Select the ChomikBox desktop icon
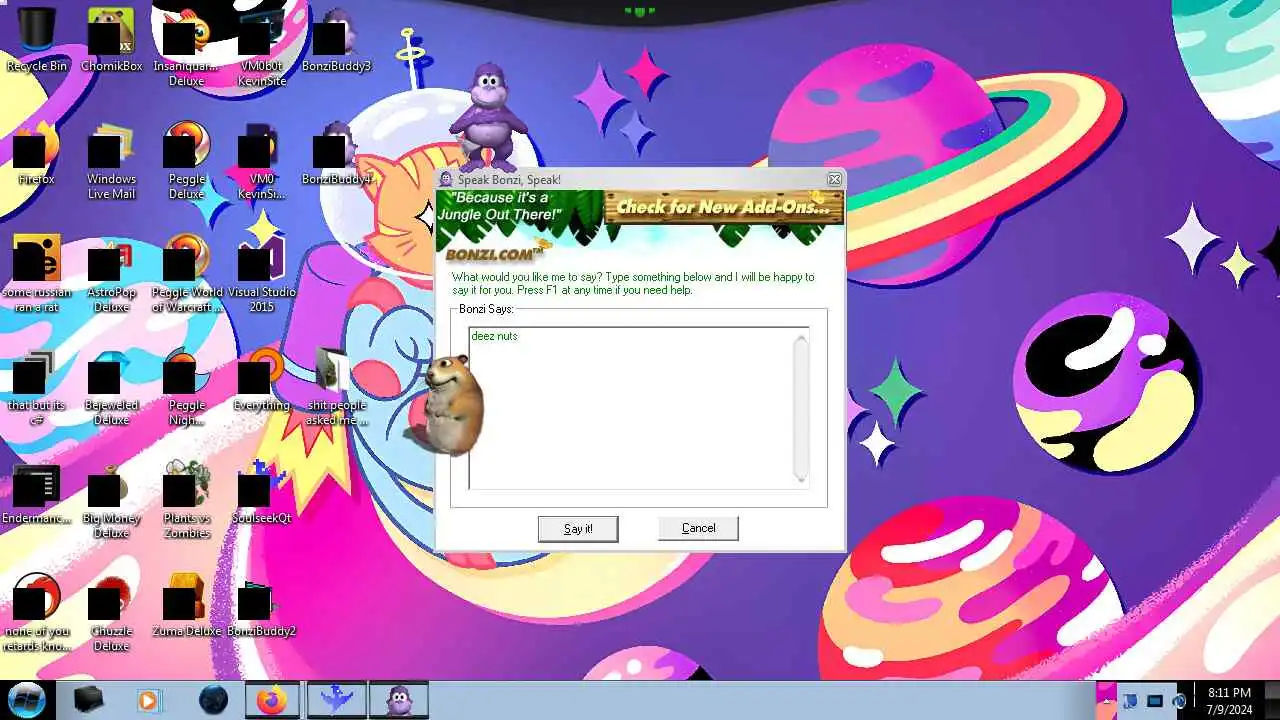 (x=112, y=41)
